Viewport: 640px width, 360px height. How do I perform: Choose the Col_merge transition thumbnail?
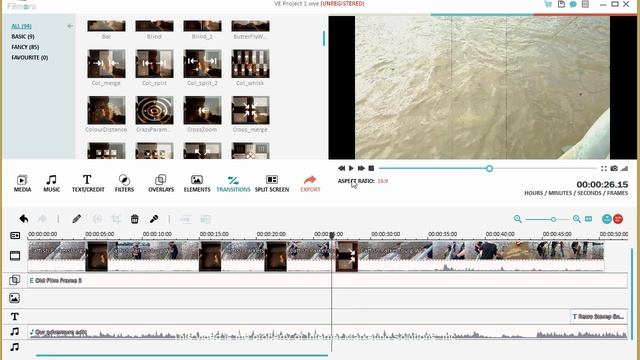[x=106, y=64]
